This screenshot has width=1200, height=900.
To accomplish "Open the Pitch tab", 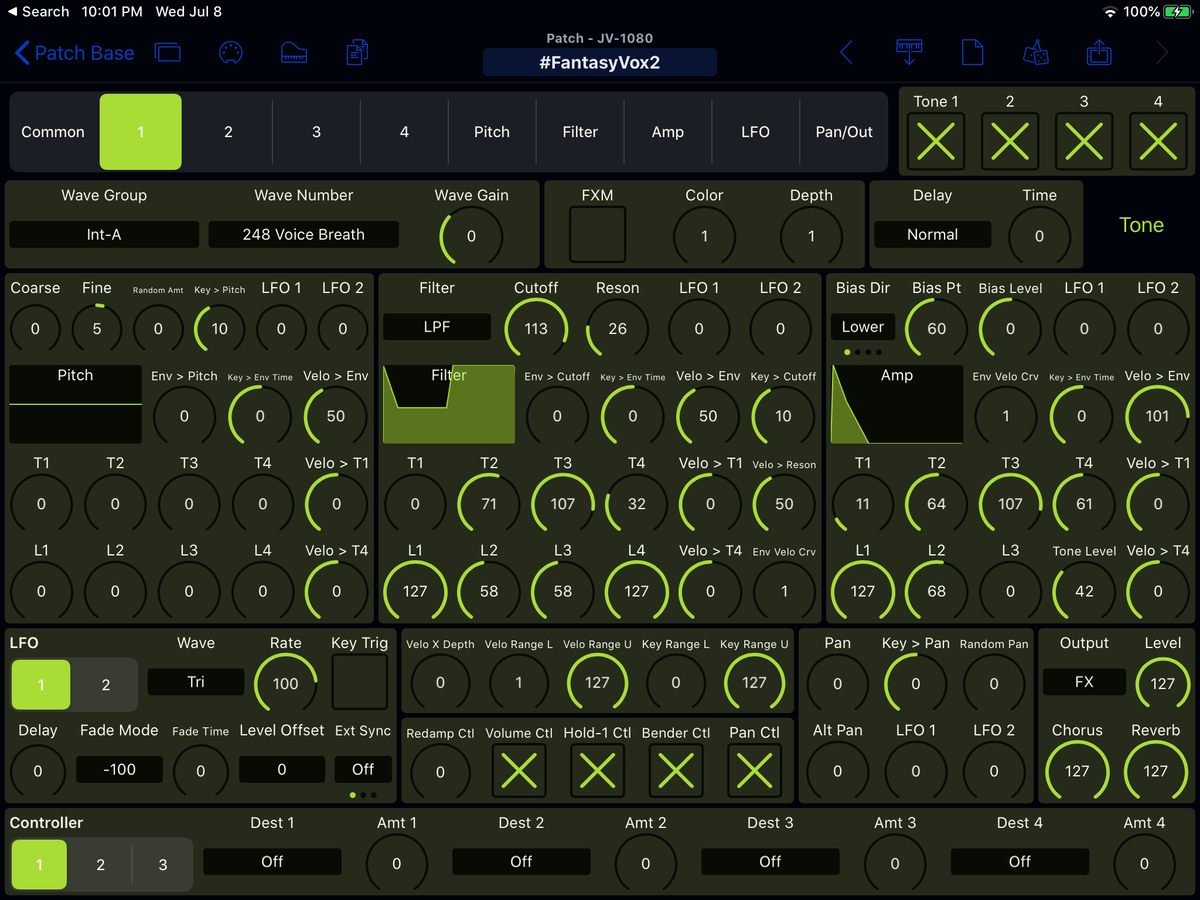I will (x=492, y=132).
